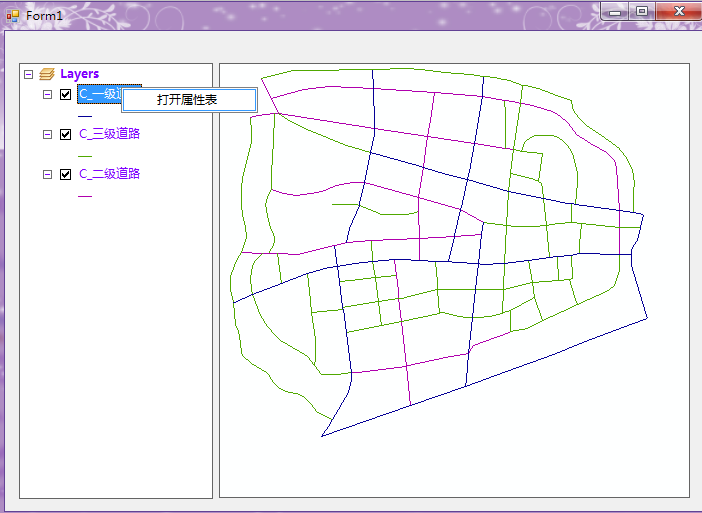Select the C_三级道路 layer name
Screen dimensions: 702x513
click(109, 134)
